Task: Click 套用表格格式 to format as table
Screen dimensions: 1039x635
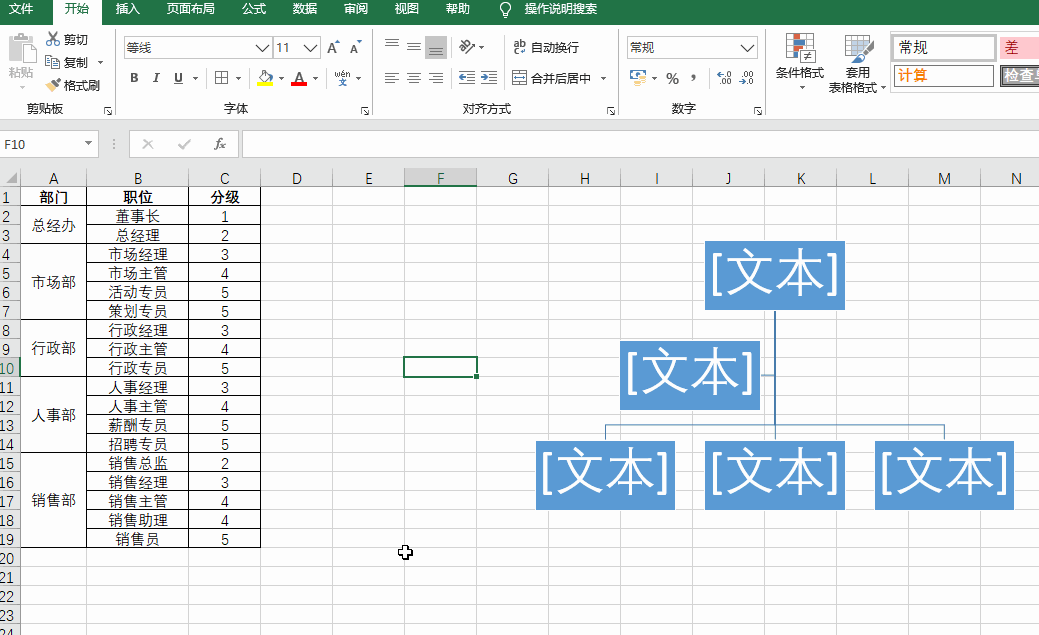Action: [858, 62]
